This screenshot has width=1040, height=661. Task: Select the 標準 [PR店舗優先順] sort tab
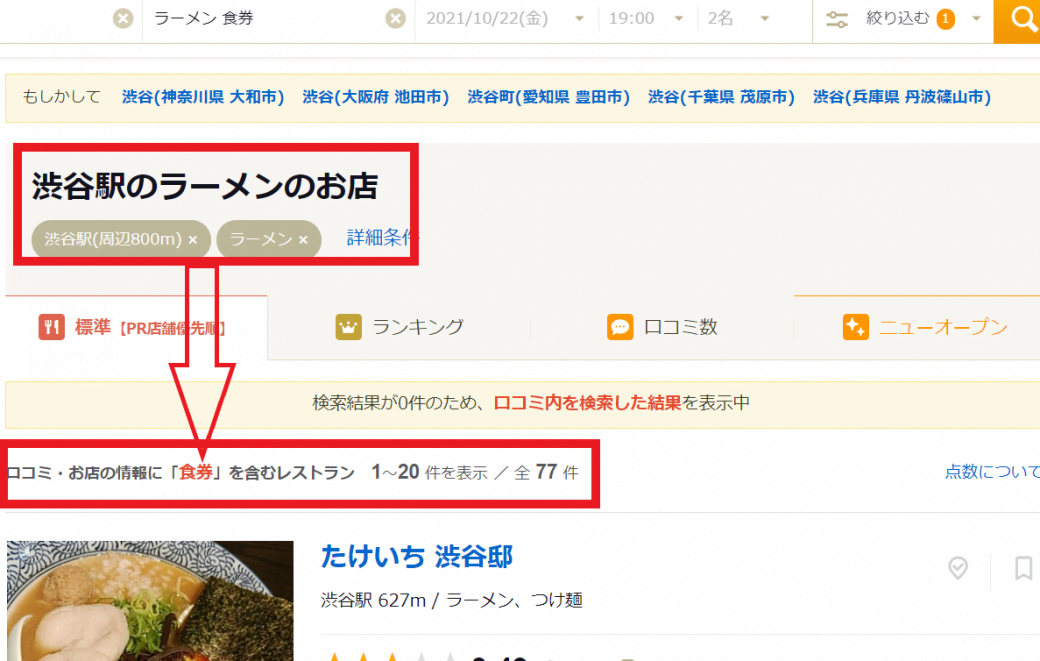pos(136,327)
